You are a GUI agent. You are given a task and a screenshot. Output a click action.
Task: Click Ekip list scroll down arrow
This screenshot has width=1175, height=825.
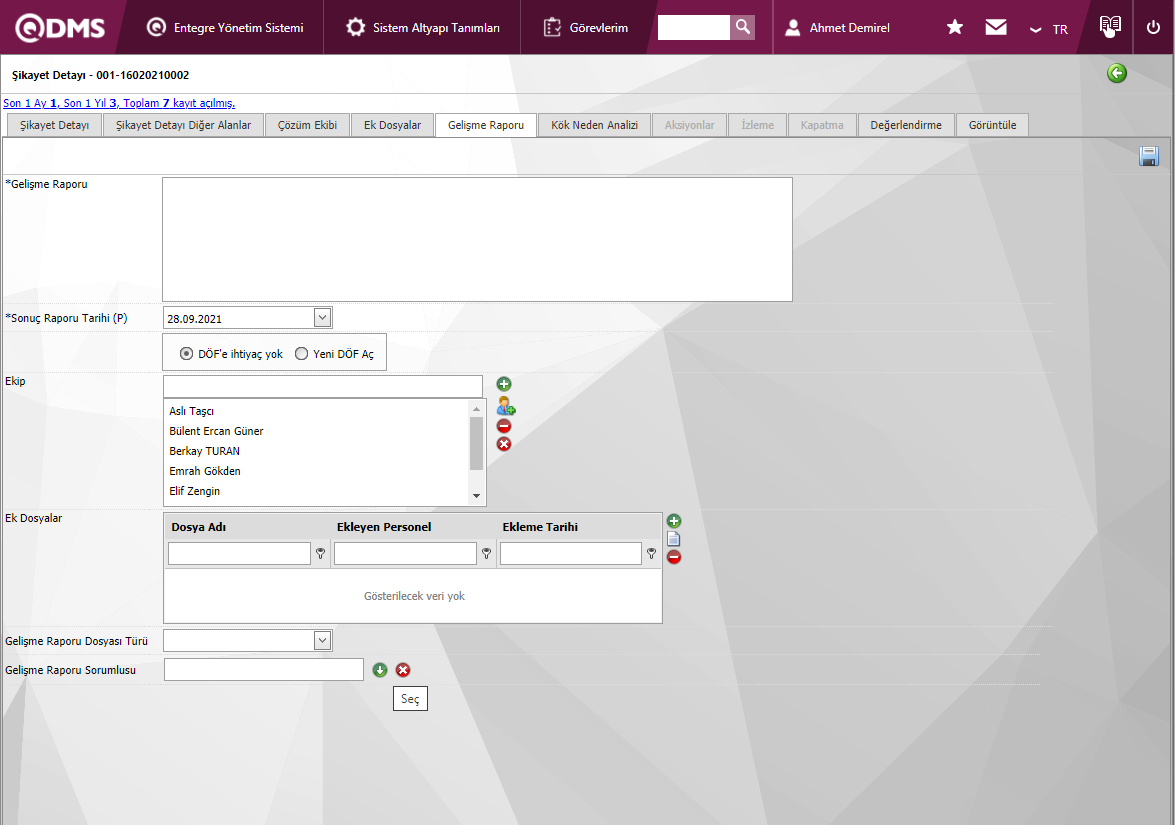pos(476,496)
